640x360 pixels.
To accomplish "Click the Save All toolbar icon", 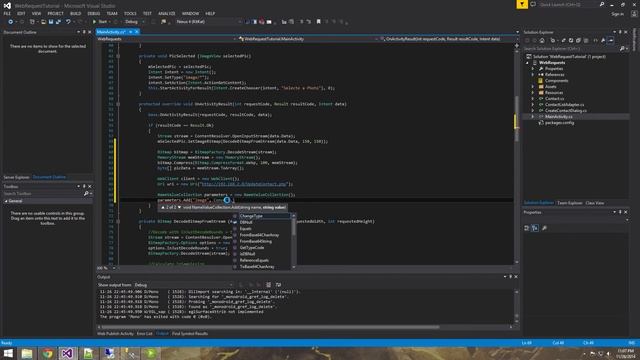I will (58, 22).
